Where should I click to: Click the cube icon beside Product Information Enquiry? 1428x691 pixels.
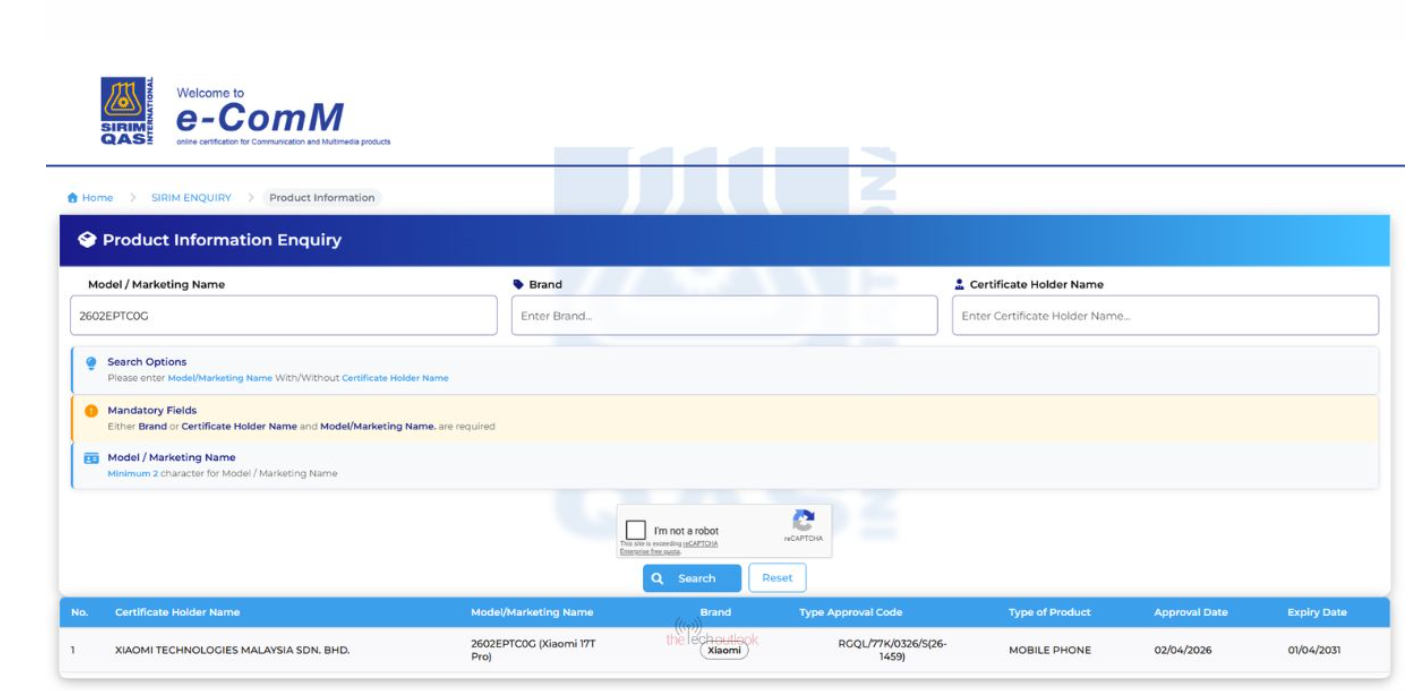[x=88, y=240]
